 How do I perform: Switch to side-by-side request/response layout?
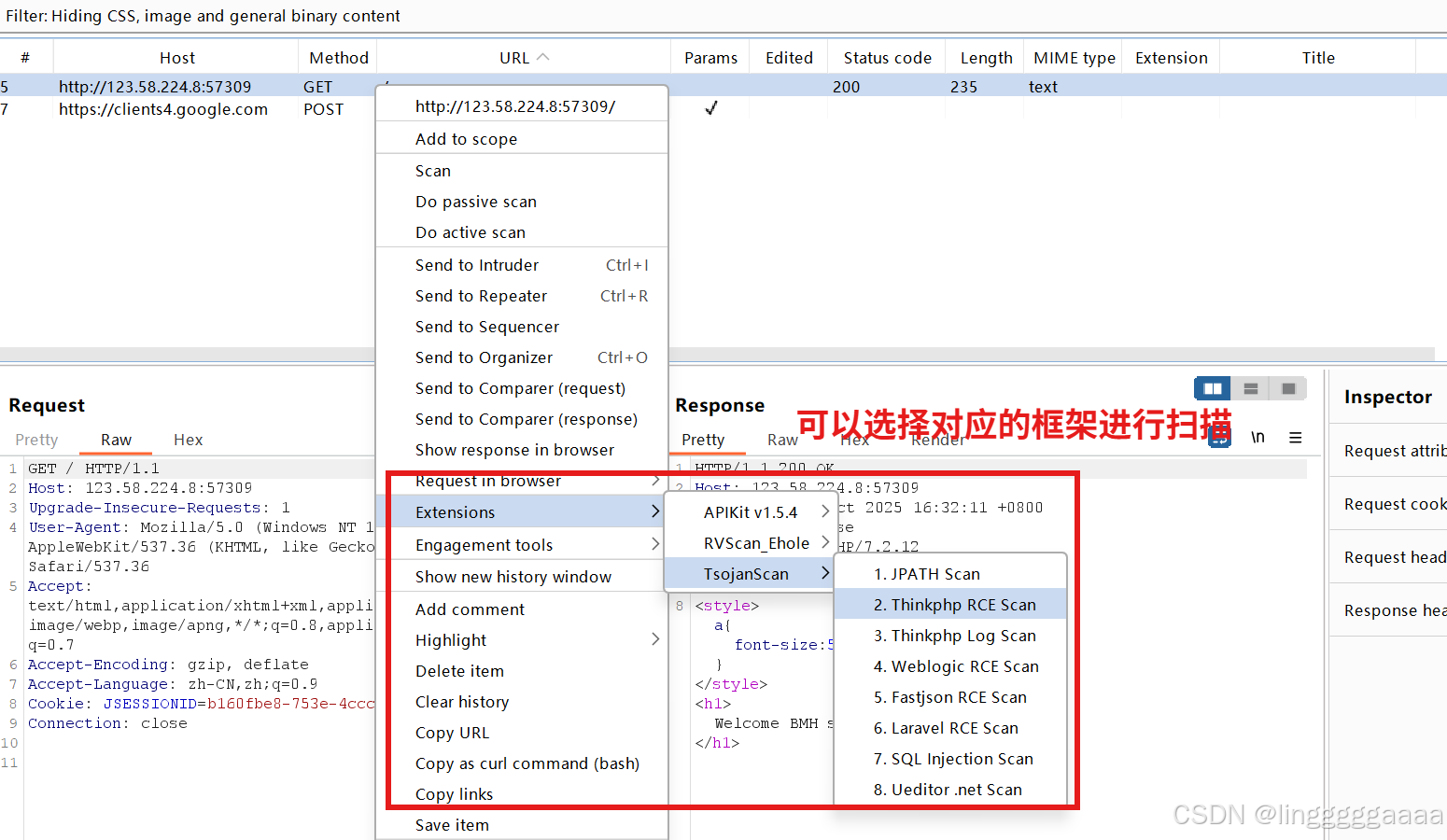pyautogui.click(x=1213, y=388)
